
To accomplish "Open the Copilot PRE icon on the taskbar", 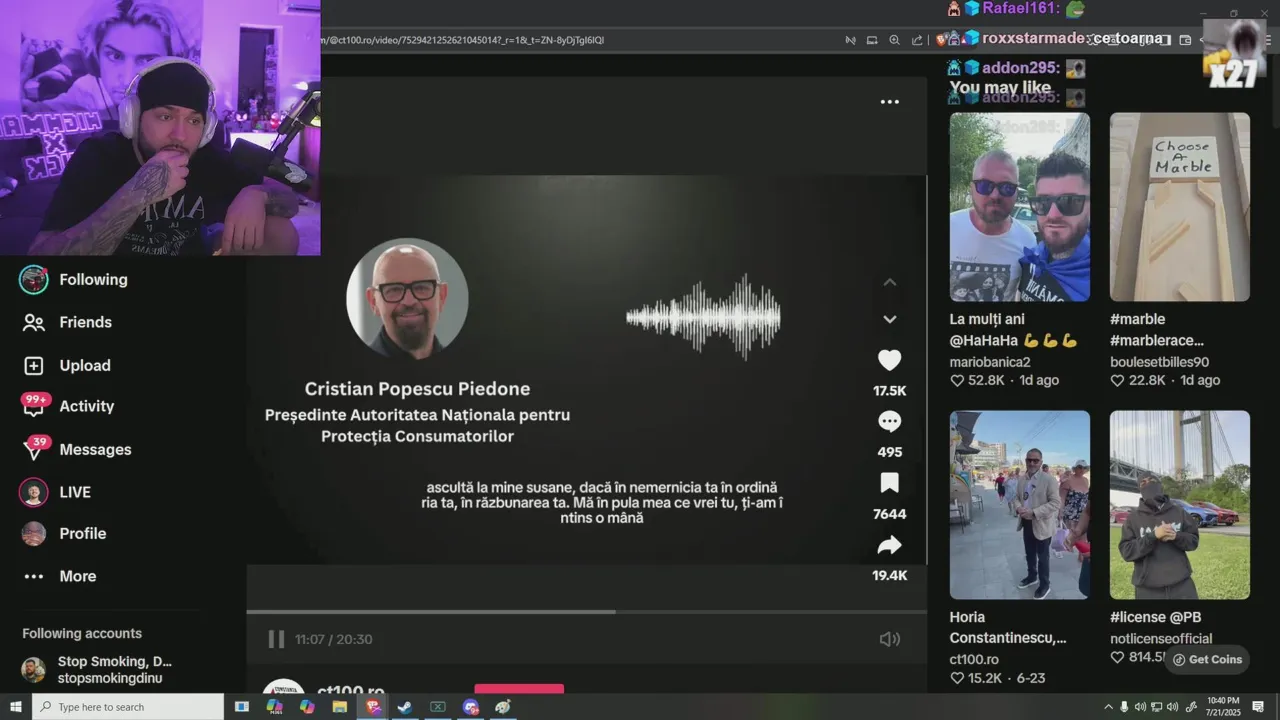I will (x=274, y=707).
